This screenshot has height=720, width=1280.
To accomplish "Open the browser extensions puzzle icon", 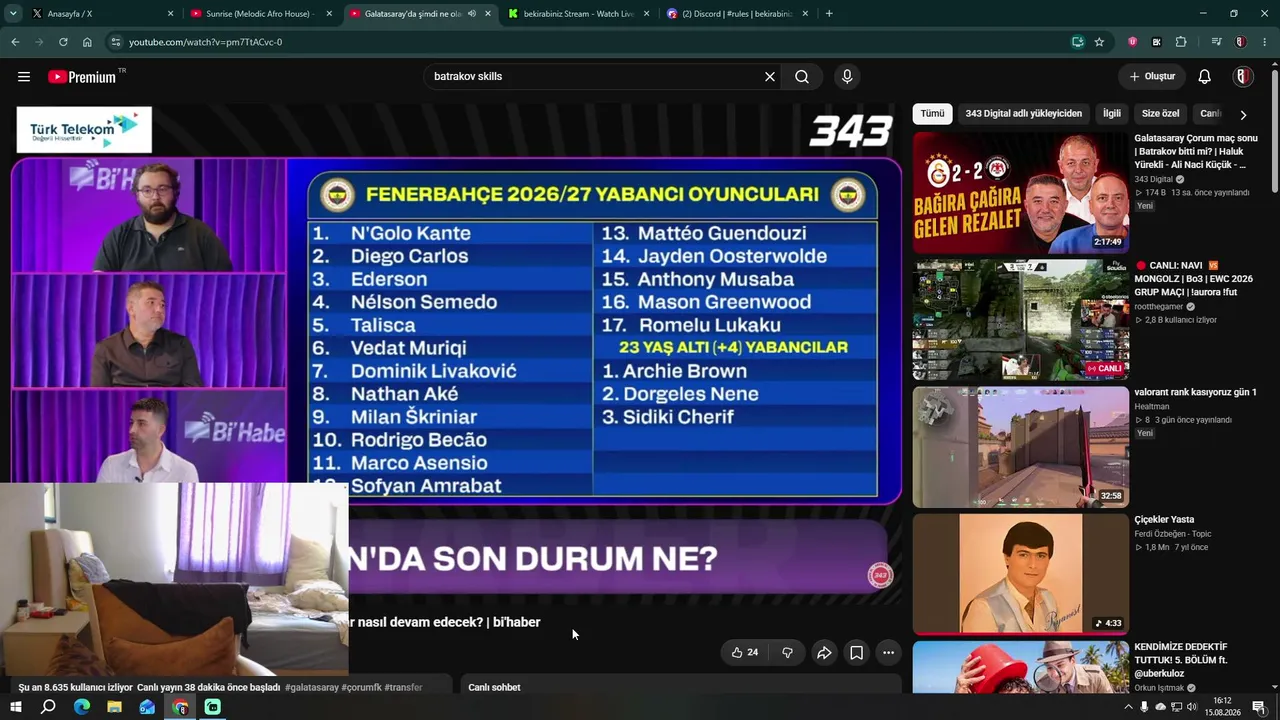I will tap(1181, 42).
